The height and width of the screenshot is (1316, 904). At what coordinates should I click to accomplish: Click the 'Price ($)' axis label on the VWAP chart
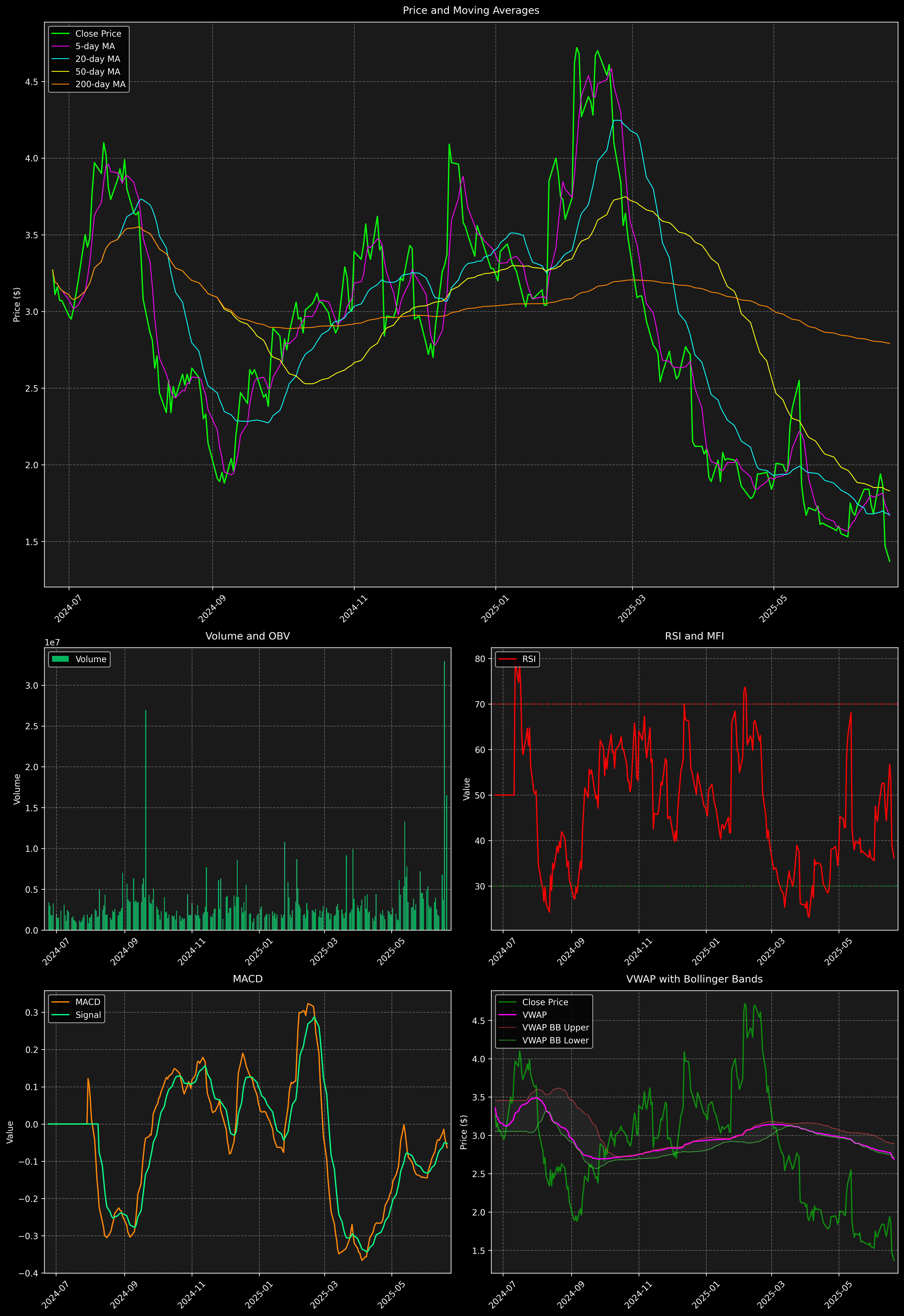pos(464,1132)
